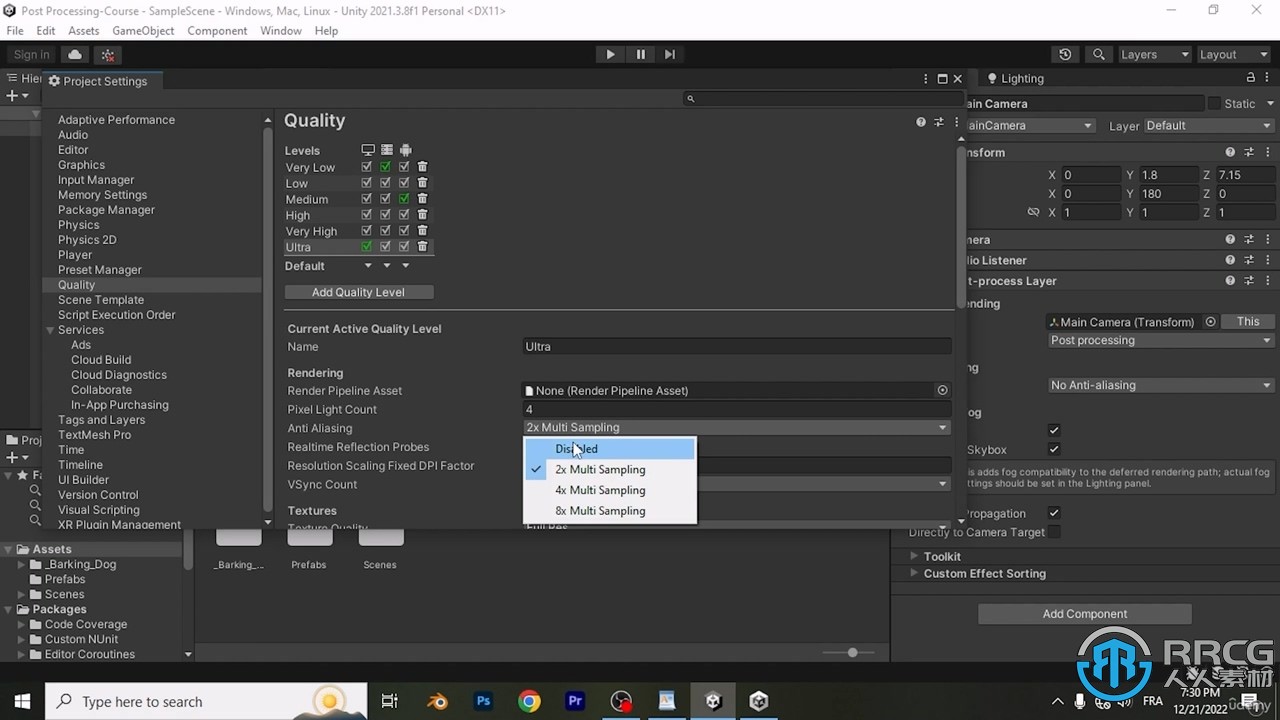Open Chrome from the taskbar

click(x=529, y=701)
